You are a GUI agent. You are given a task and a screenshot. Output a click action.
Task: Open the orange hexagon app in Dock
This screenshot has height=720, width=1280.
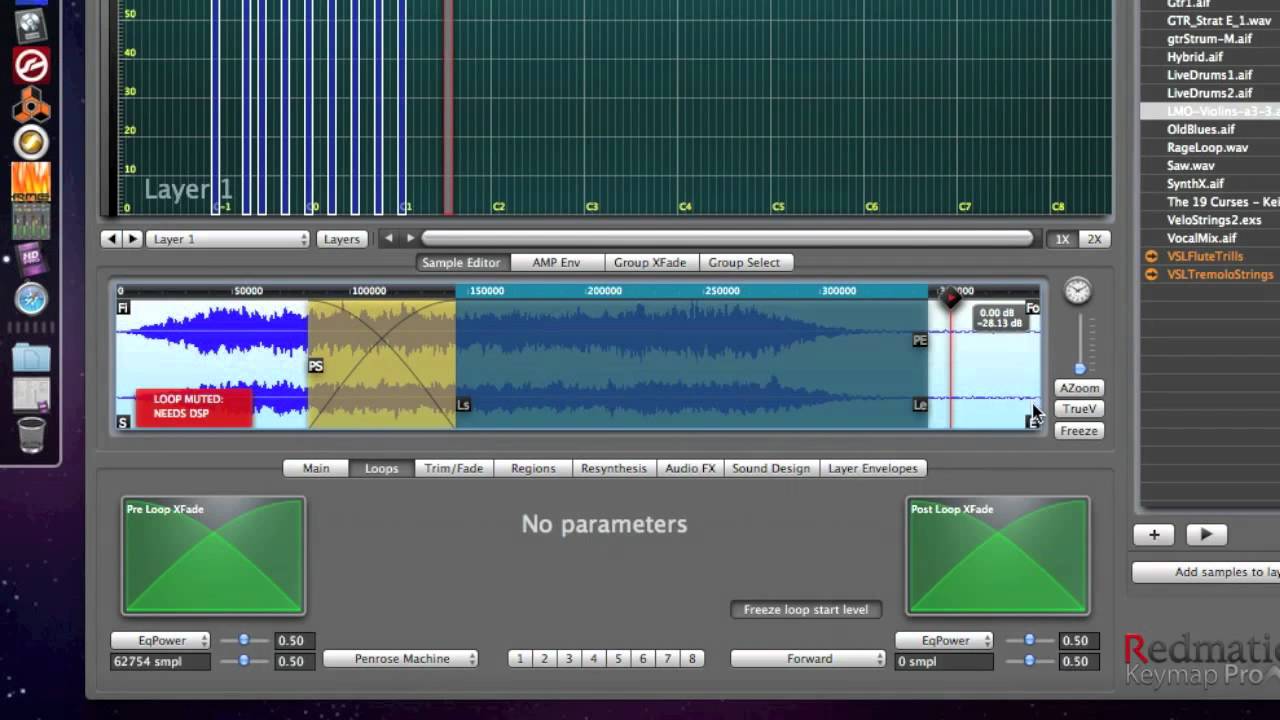pos(31,104)
